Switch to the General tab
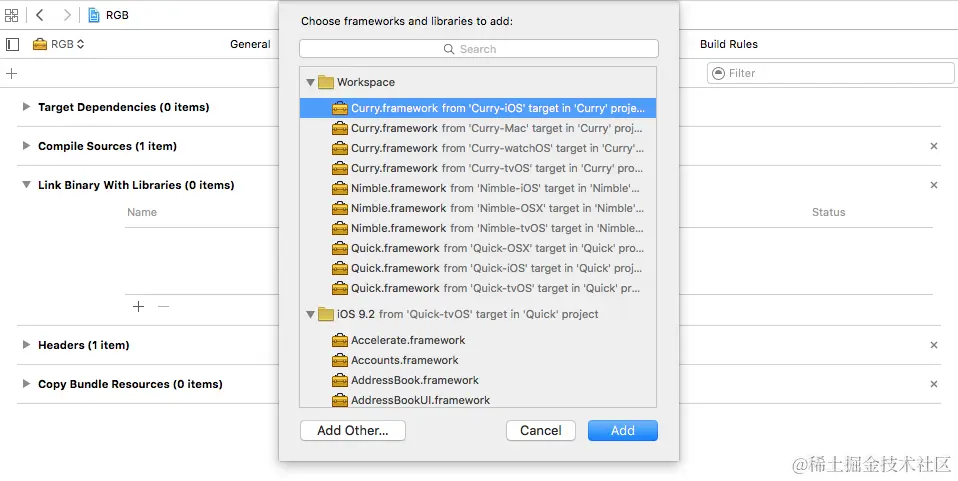Screen dimensions: 958x481 250,44
